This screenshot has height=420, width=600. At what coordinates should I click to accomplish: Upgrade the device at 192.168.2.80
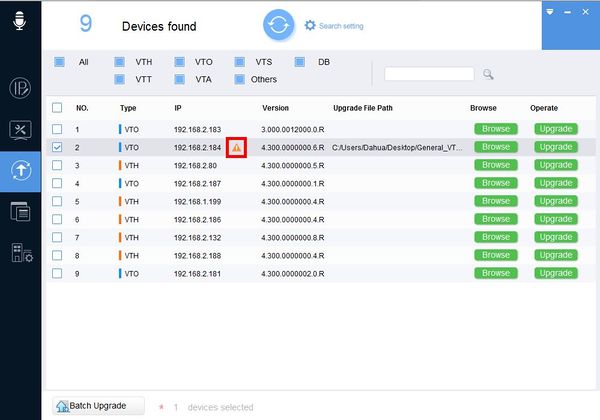point(556,165)
